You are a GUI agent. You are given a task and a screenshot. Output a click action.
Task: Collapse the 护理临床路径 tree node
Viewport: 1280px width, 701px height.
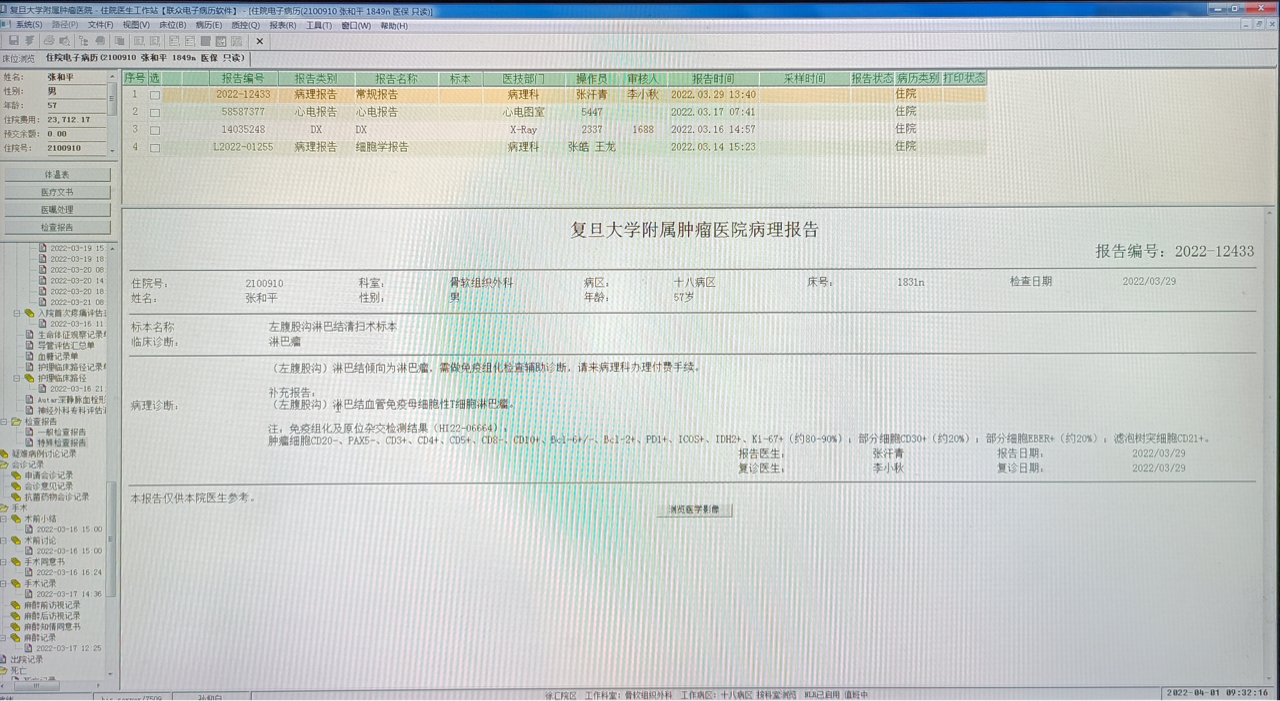(x=17, y=378)
